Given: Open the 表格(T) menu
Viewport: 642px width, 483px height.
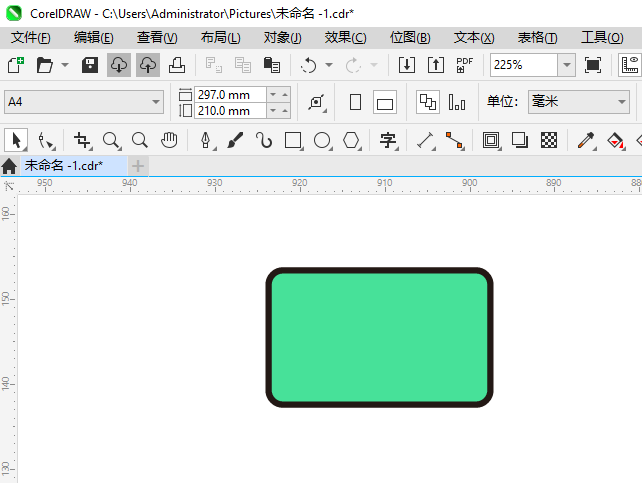Looking at the screenshot, I should coord(538,38).
